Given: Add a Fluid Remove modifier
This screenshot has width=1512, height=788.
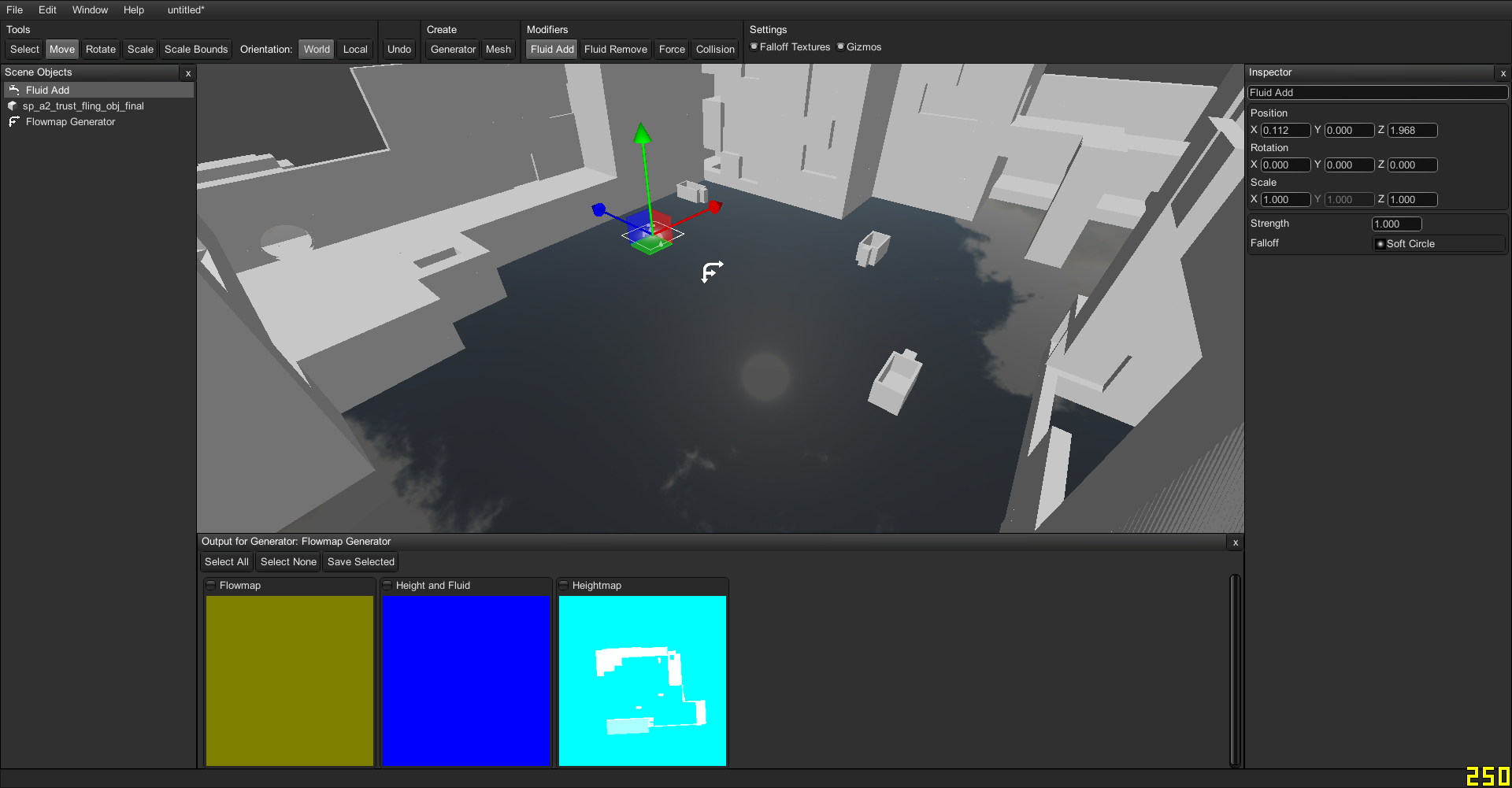Looking at the screenshot, I should tap(616, 50).
